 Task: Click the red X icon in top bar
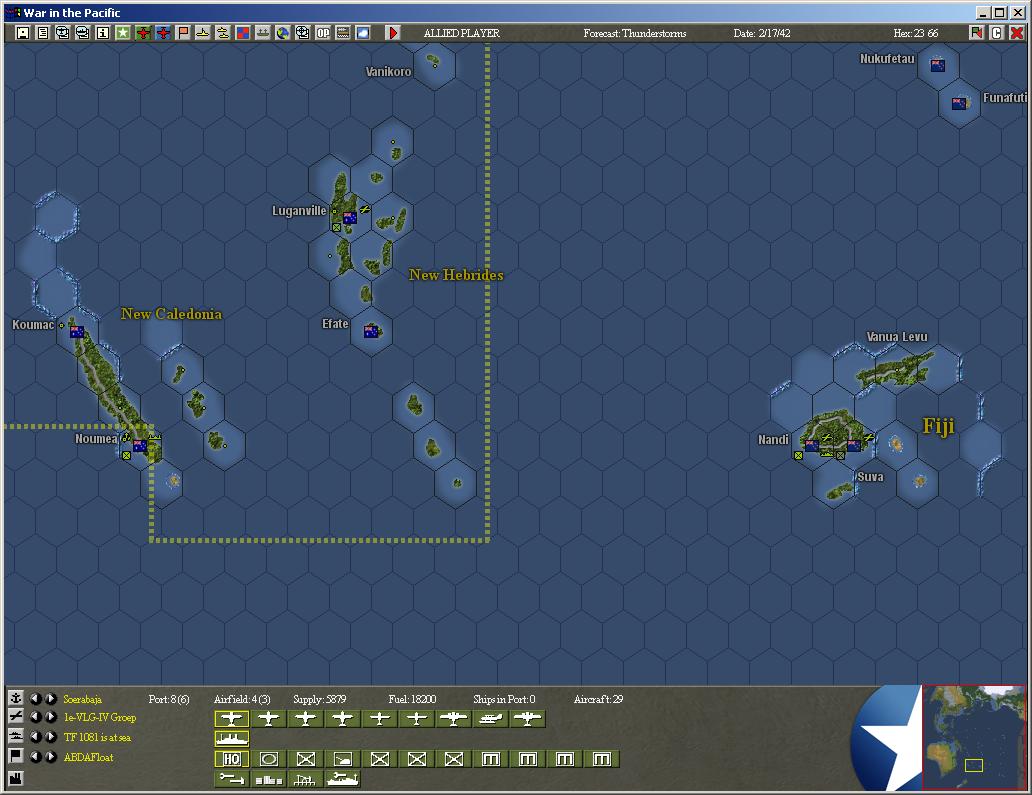pyautogui.click(x=1018, y=33)
